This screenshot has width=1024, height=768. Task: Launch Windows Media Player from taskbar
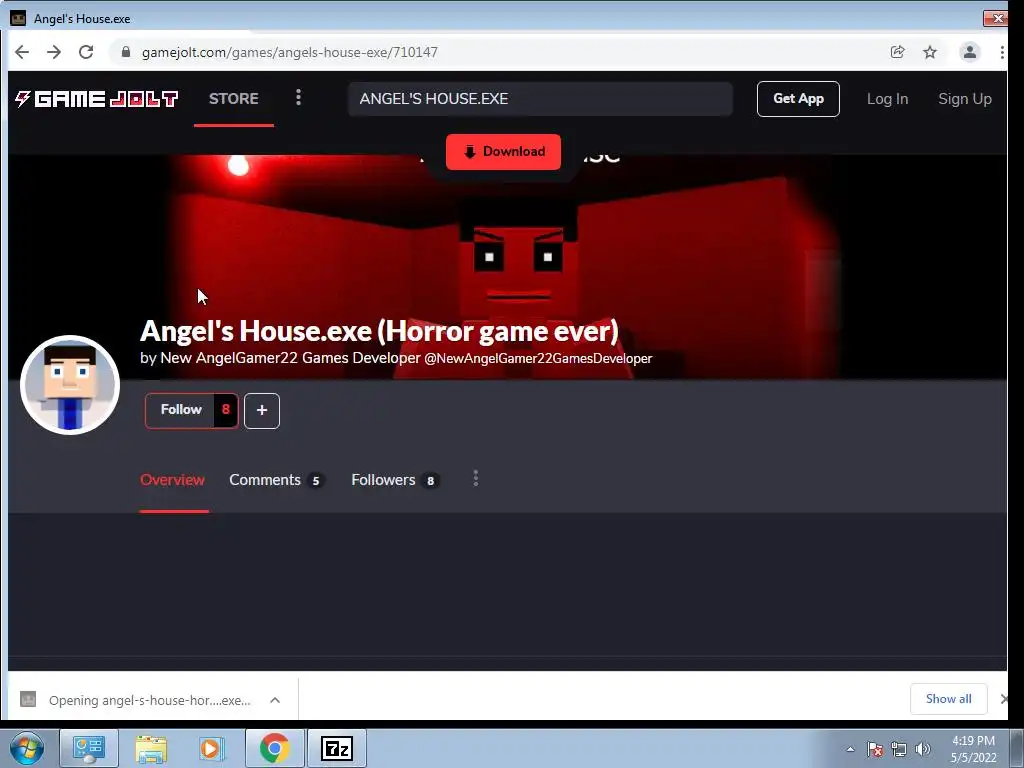212,748
